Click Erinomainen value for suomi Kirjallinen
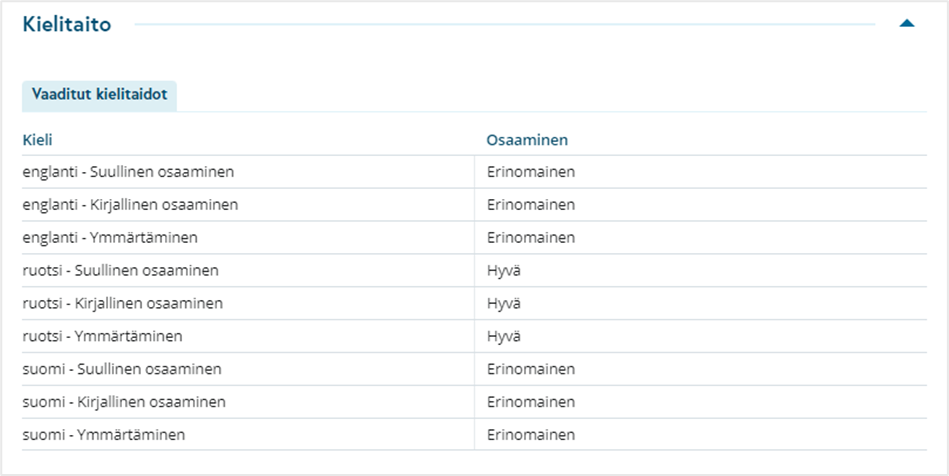Viewport: 949px width, 476px height. click(x=531, y=402)
